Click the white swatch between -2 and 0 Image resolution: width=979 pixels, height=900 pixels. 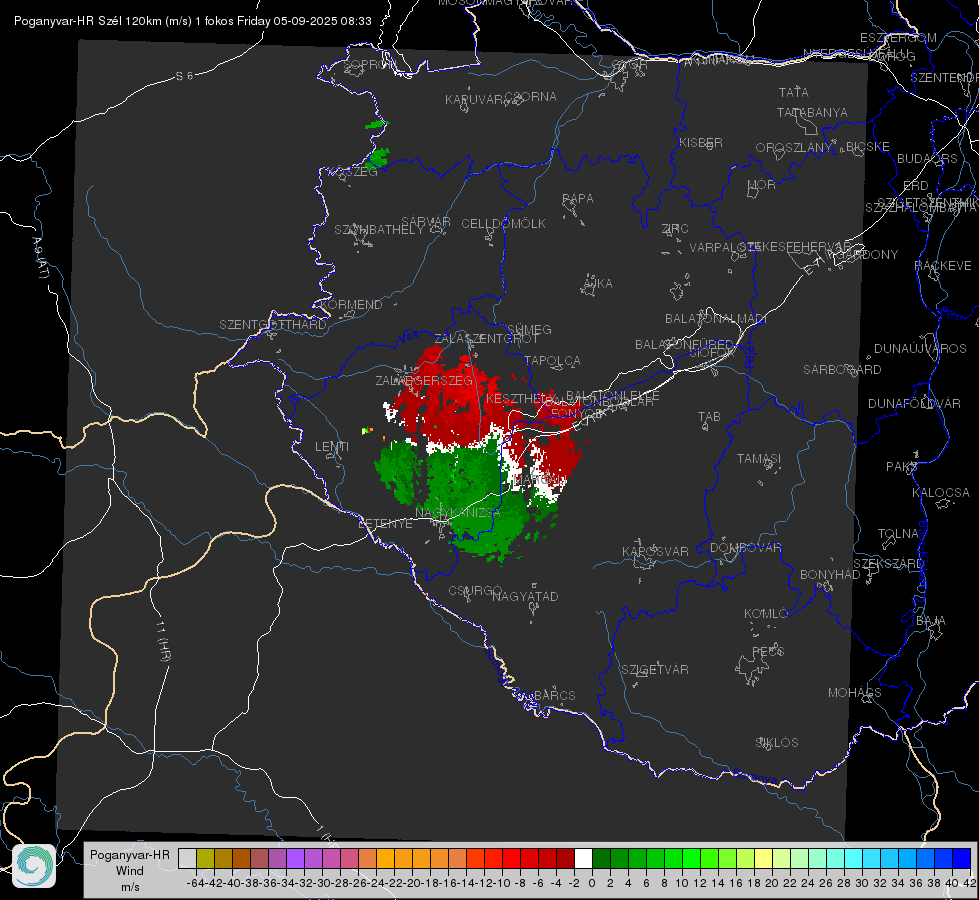(x=583, y=858)
